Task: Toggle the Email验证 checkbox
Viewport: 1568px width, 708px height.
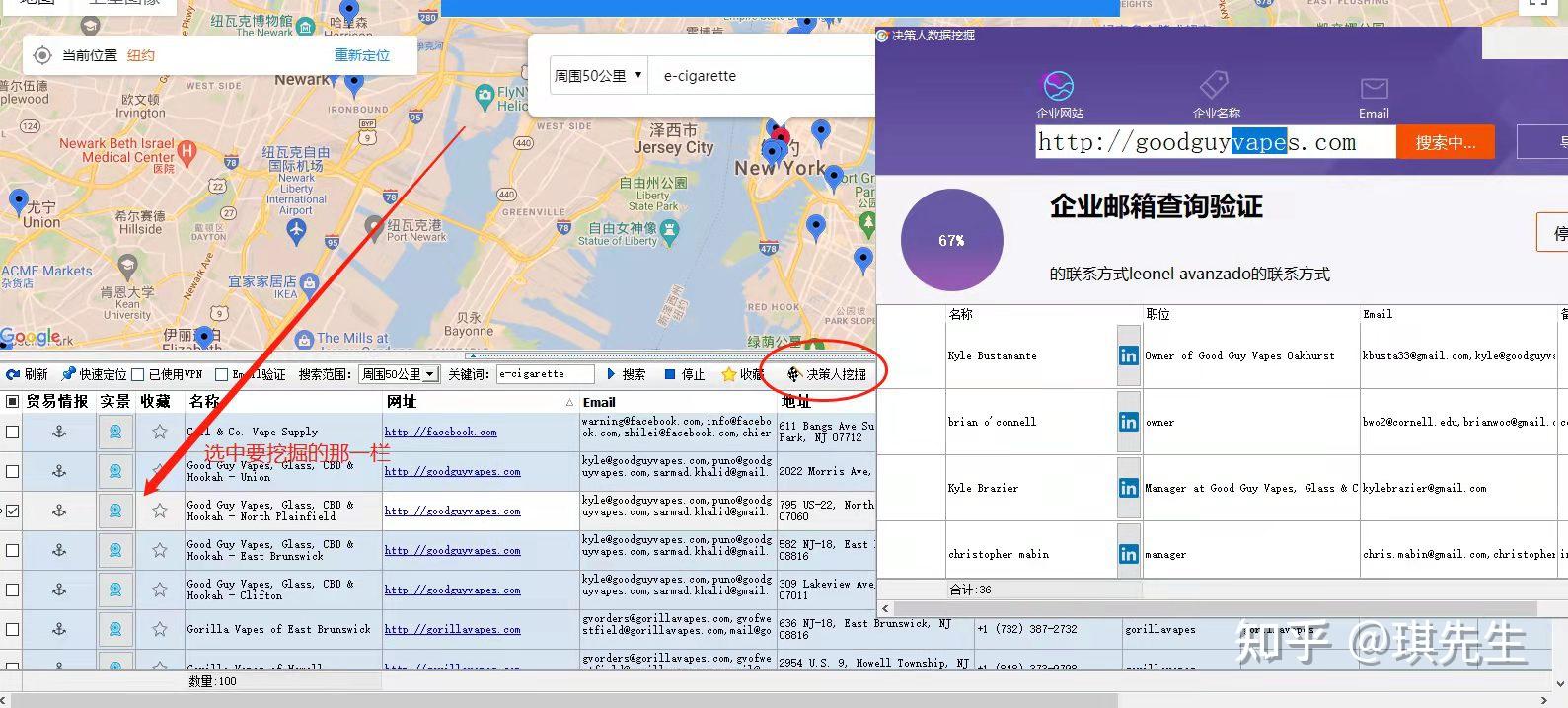Action: 221,374
